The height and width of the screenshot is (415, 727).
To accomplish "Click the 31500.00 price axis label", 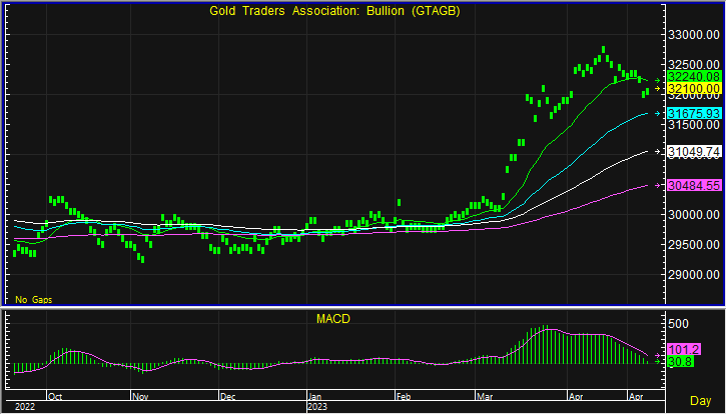I will (x=694, y=125).
